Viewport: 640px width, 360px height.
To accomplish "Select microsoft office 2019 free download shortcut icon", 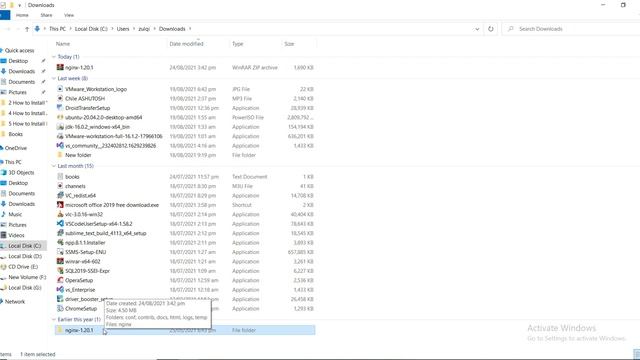I will [60, 205].
